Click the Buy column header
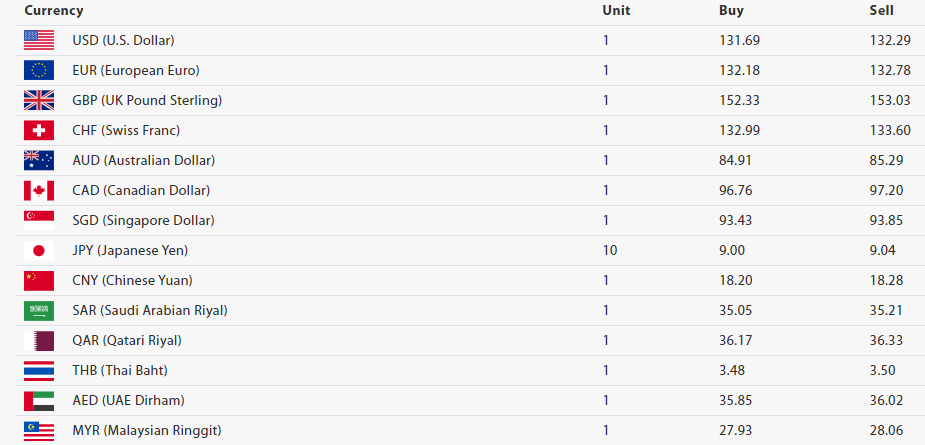This screenshot has width=925, height=445. point(731,11)
